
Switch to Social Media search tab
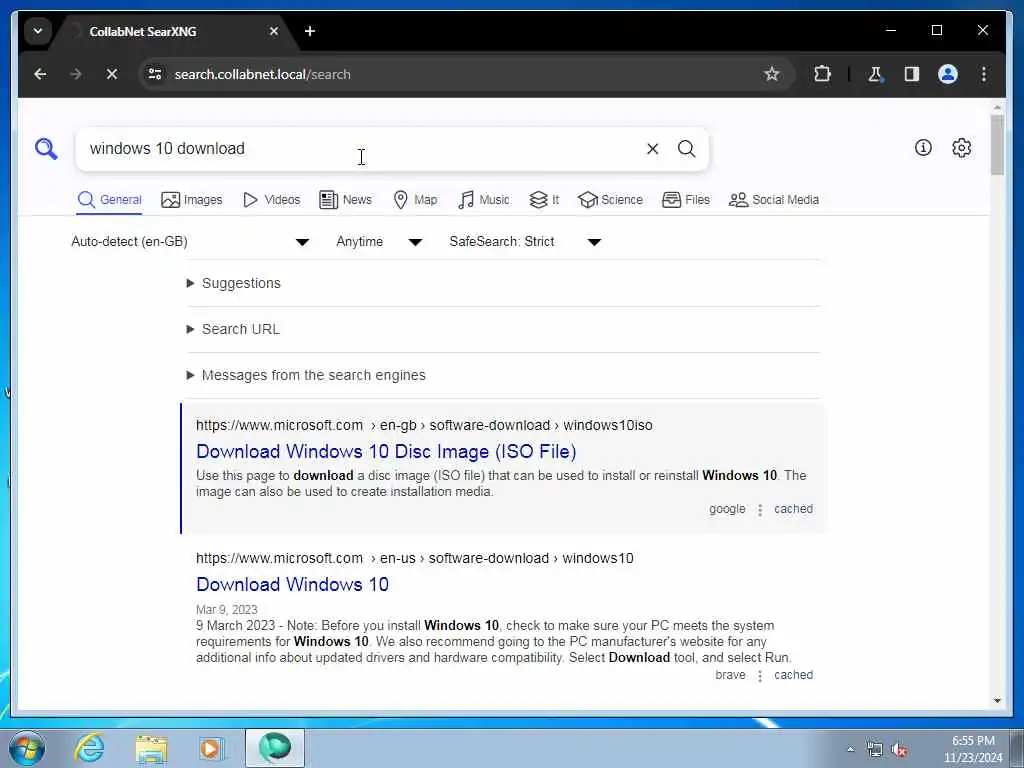[x=774, y=200]
